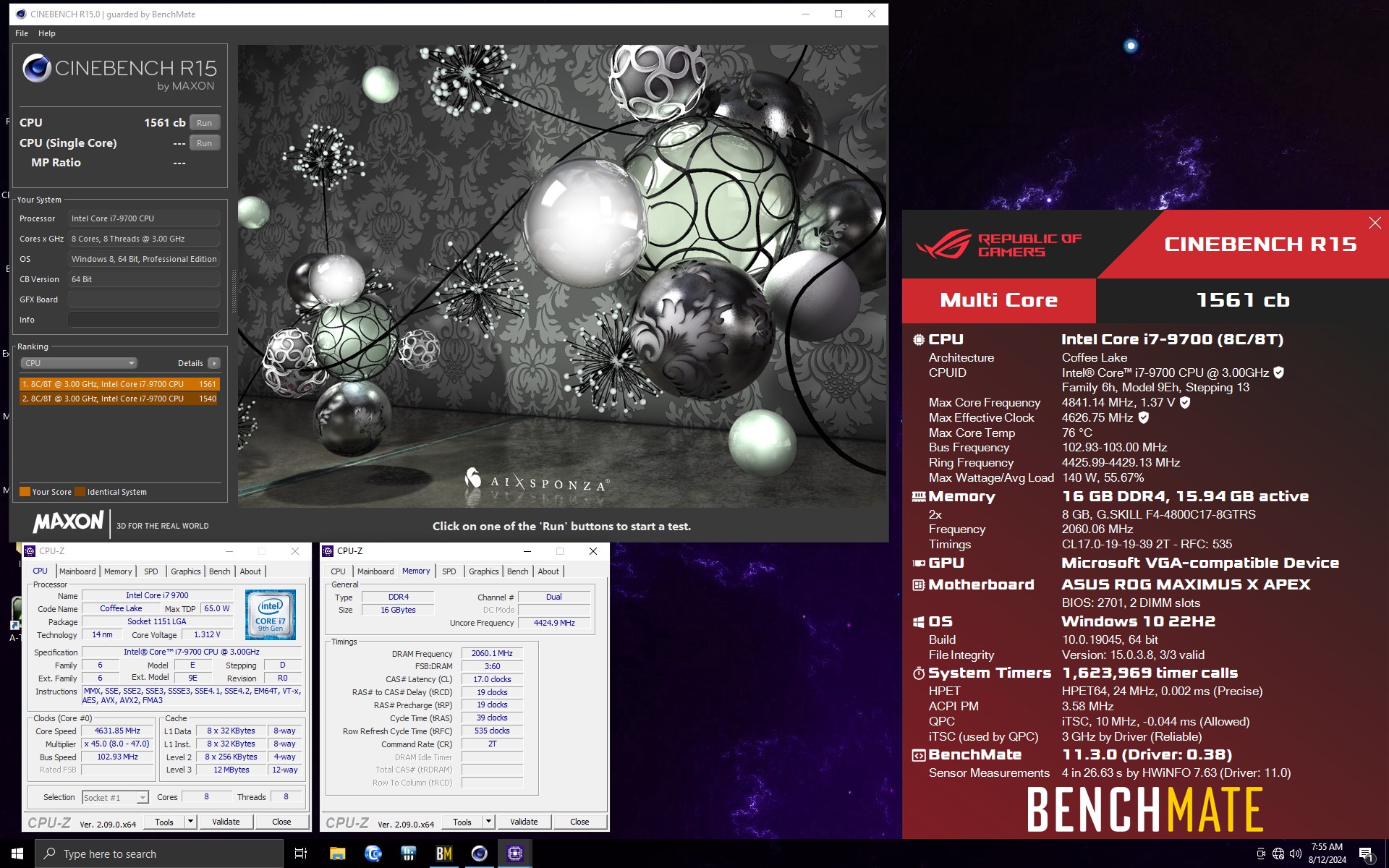Open Socket #1 Selection dropdown in CPU-Z
The image size is (1389, 868).
click(x=116, y=797)
